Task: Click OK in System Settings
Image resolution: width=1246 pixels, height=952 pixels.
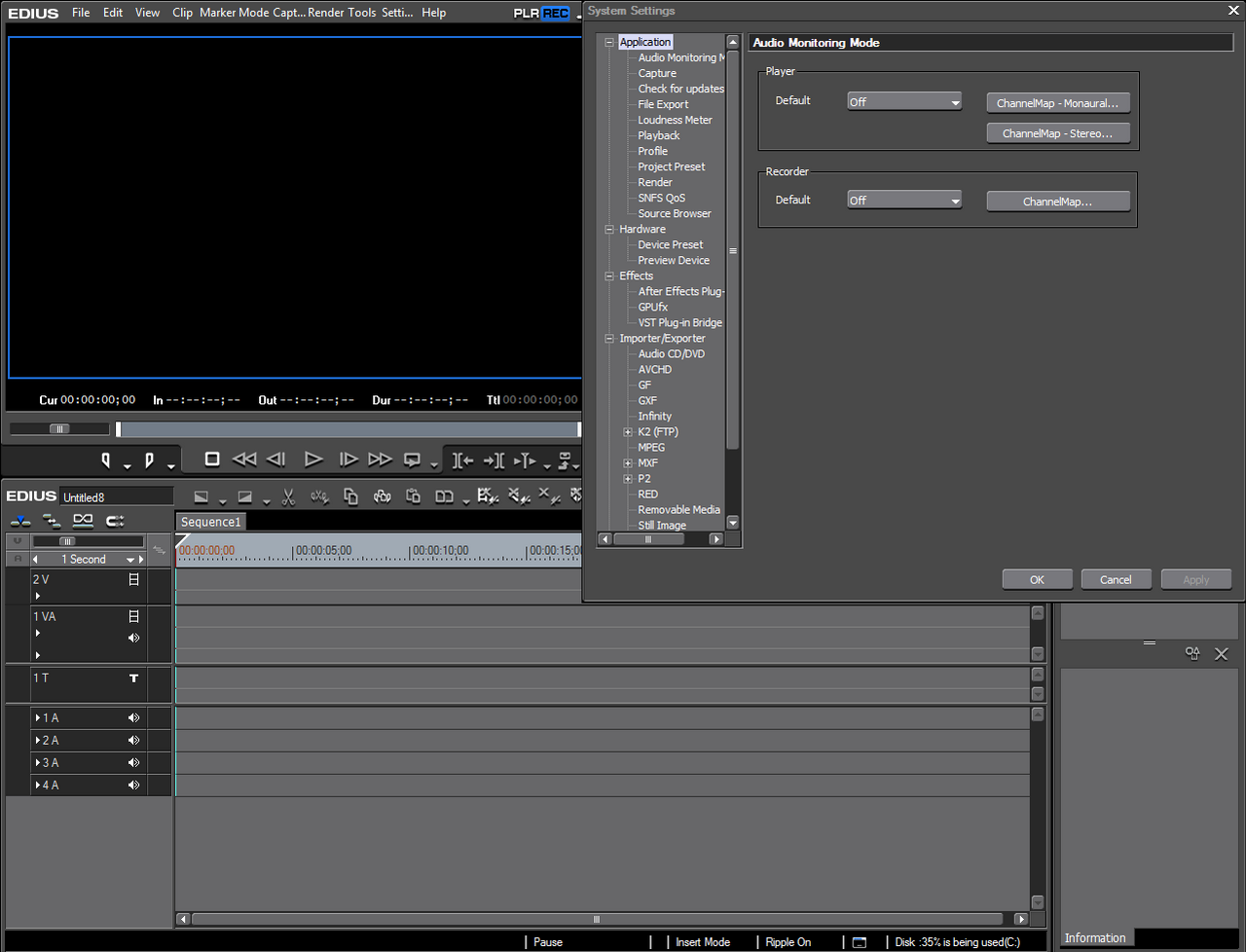Action: click(1037, 580)
